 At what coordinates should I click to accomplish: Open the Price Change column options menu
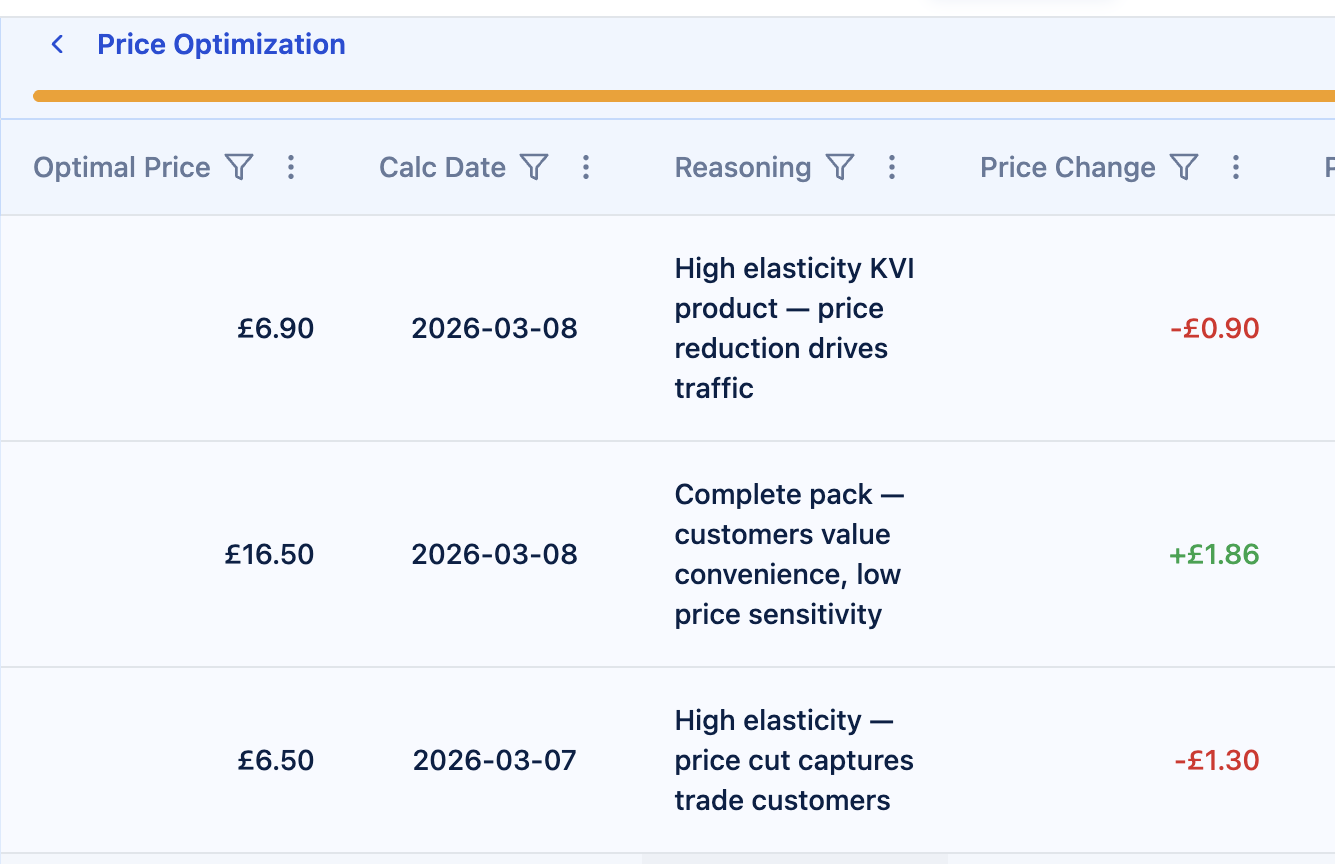[x=1237, y=167]
